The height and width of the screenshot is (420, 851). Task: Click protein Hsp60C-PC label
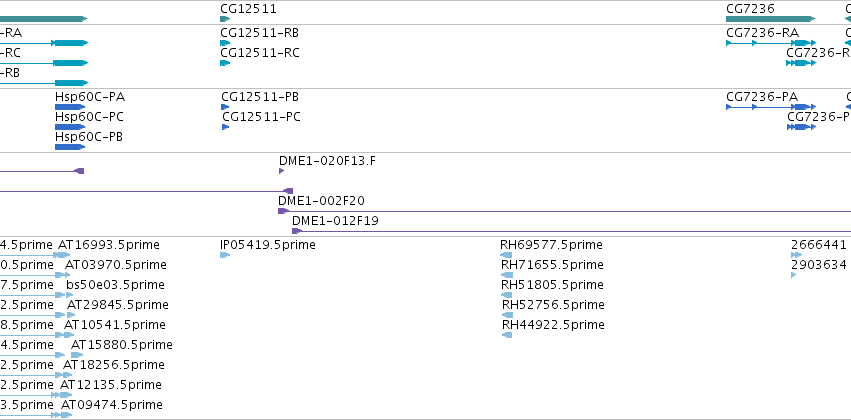[x=89, y=117]
